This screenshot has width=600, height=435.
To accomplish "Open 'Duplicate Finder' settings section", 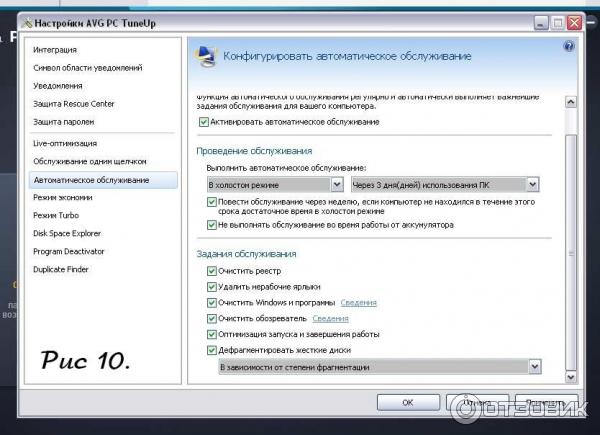I will coord(62,269).
